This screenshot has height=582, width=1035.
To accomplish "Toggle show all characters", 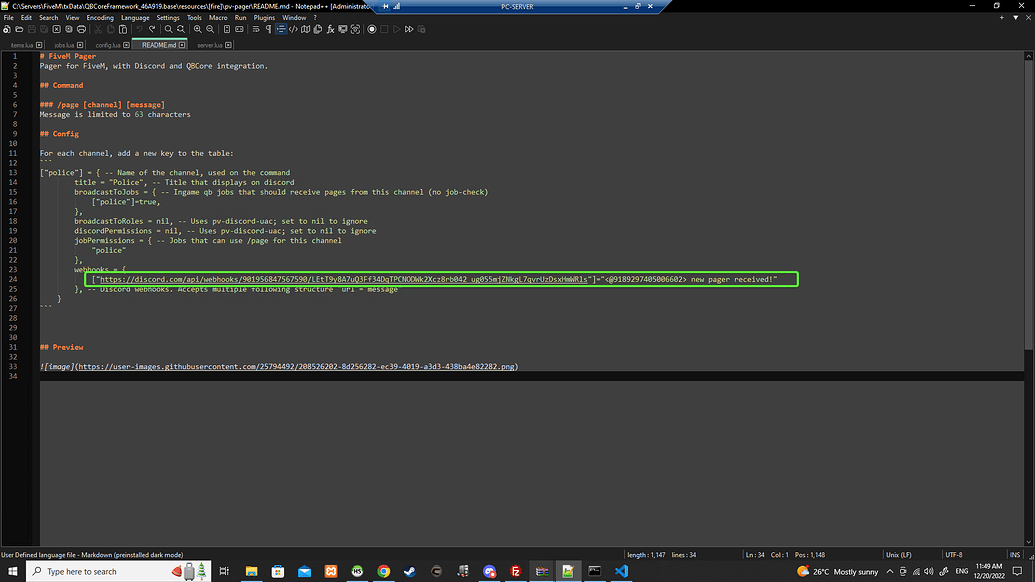I will (267, 29).
